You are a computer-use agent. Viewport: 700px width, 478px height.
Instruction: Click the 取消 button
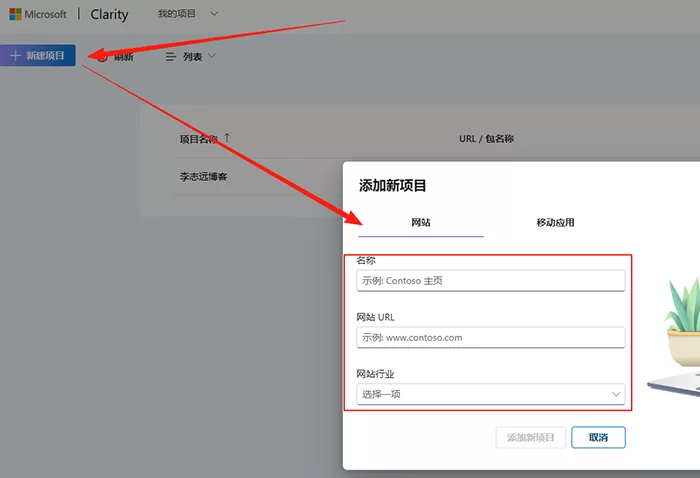598,437
